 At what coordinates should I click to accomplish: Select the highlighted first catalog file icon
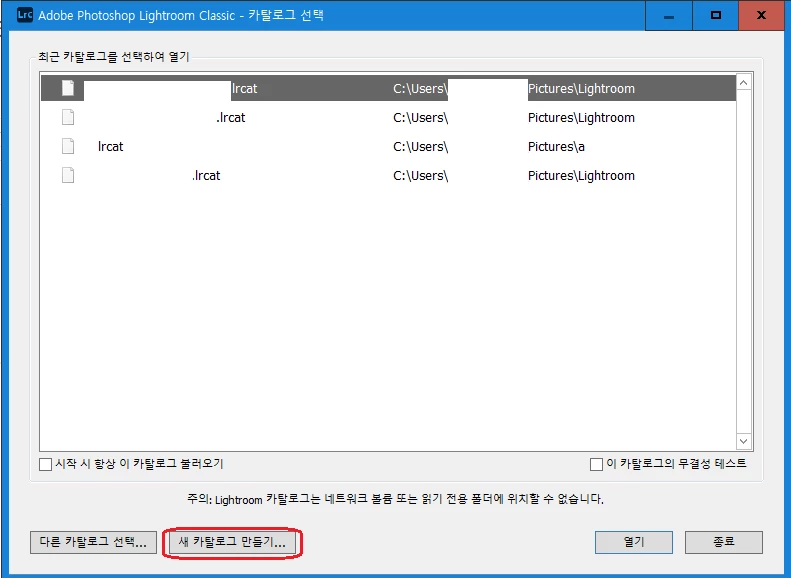[68, 88]
